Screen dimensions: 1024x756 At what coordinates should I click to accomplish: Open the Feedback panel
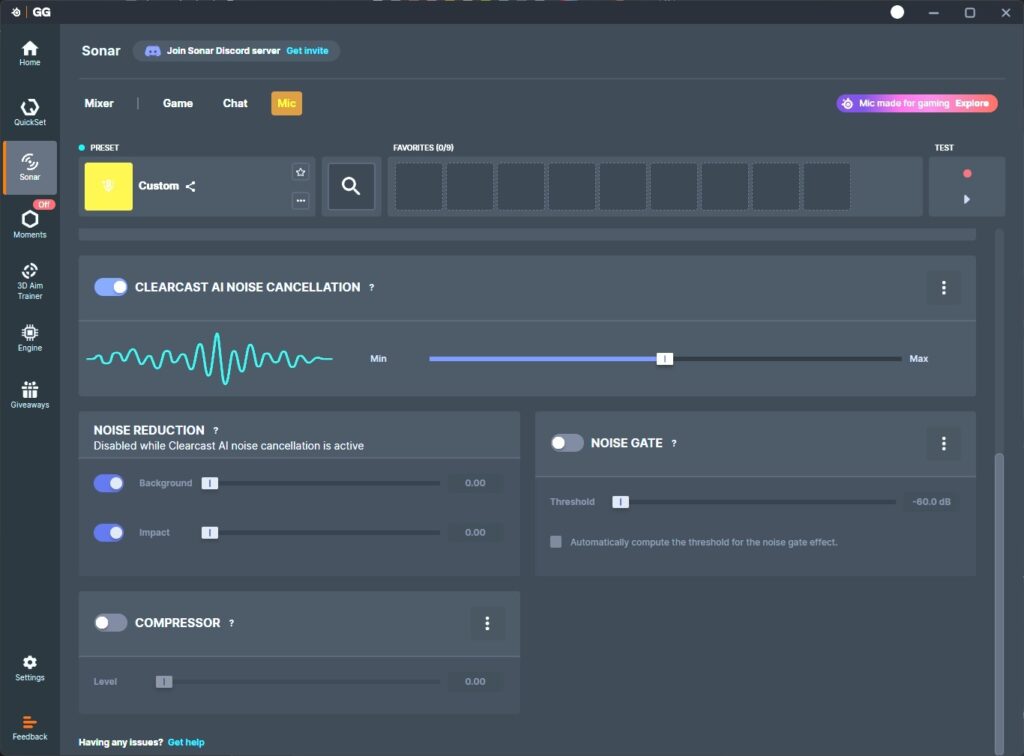(29, 728)
